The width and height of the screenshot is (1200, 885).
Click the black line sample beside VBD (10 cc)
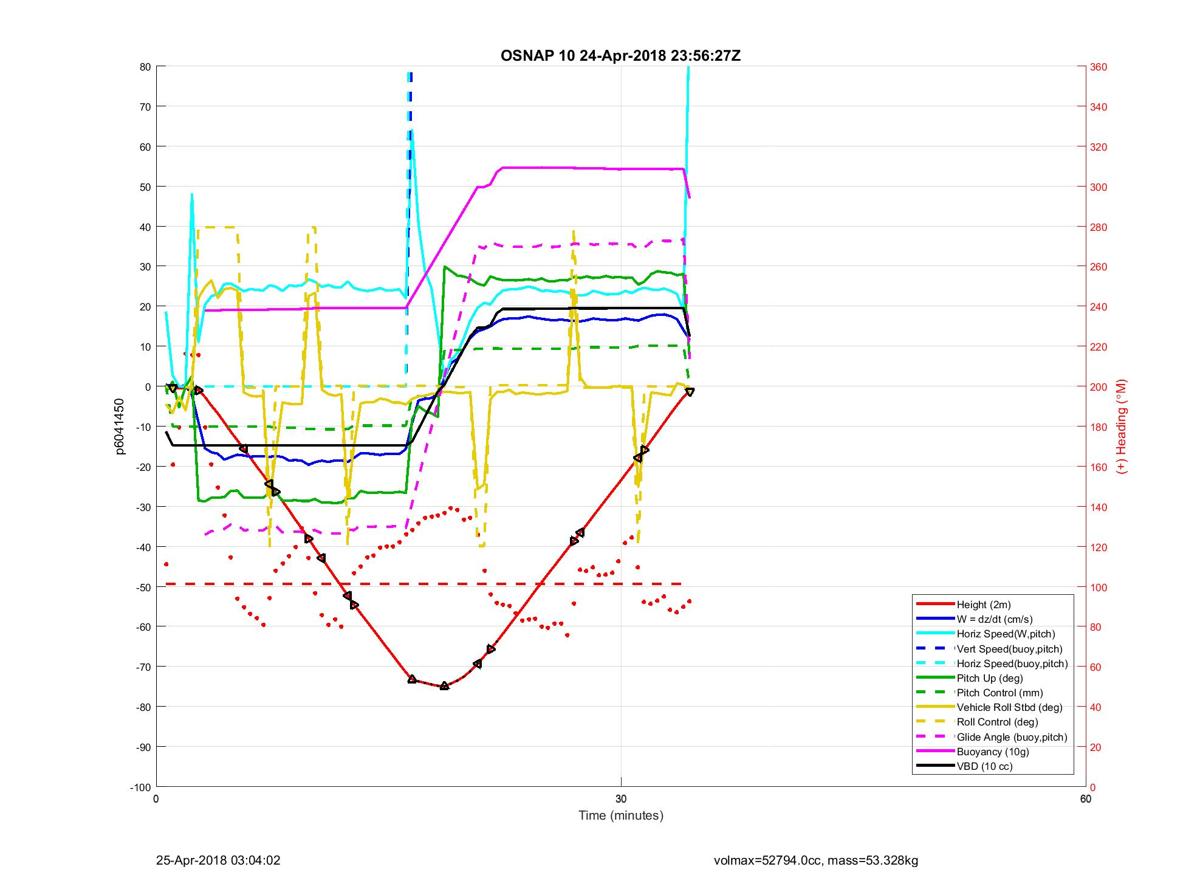coord(934,766)
